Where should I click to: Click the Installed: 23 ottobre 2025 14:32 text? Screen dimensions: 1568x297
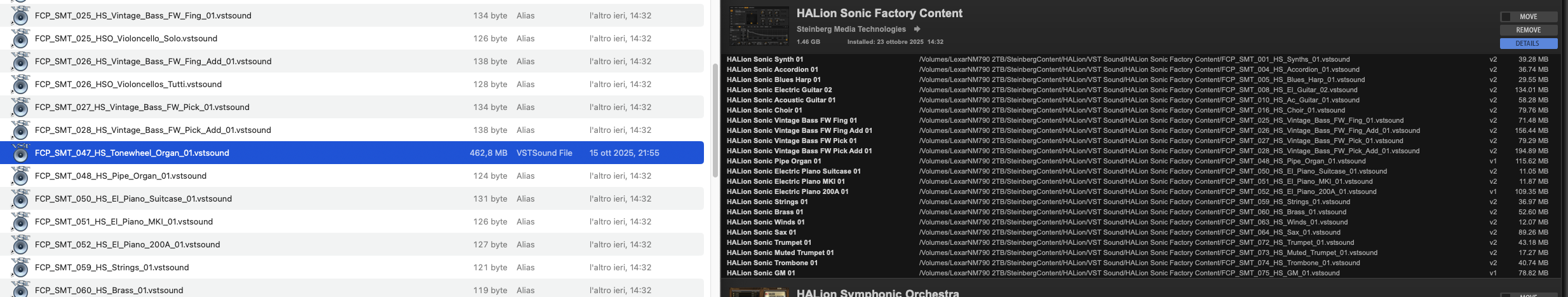(895, 42)
